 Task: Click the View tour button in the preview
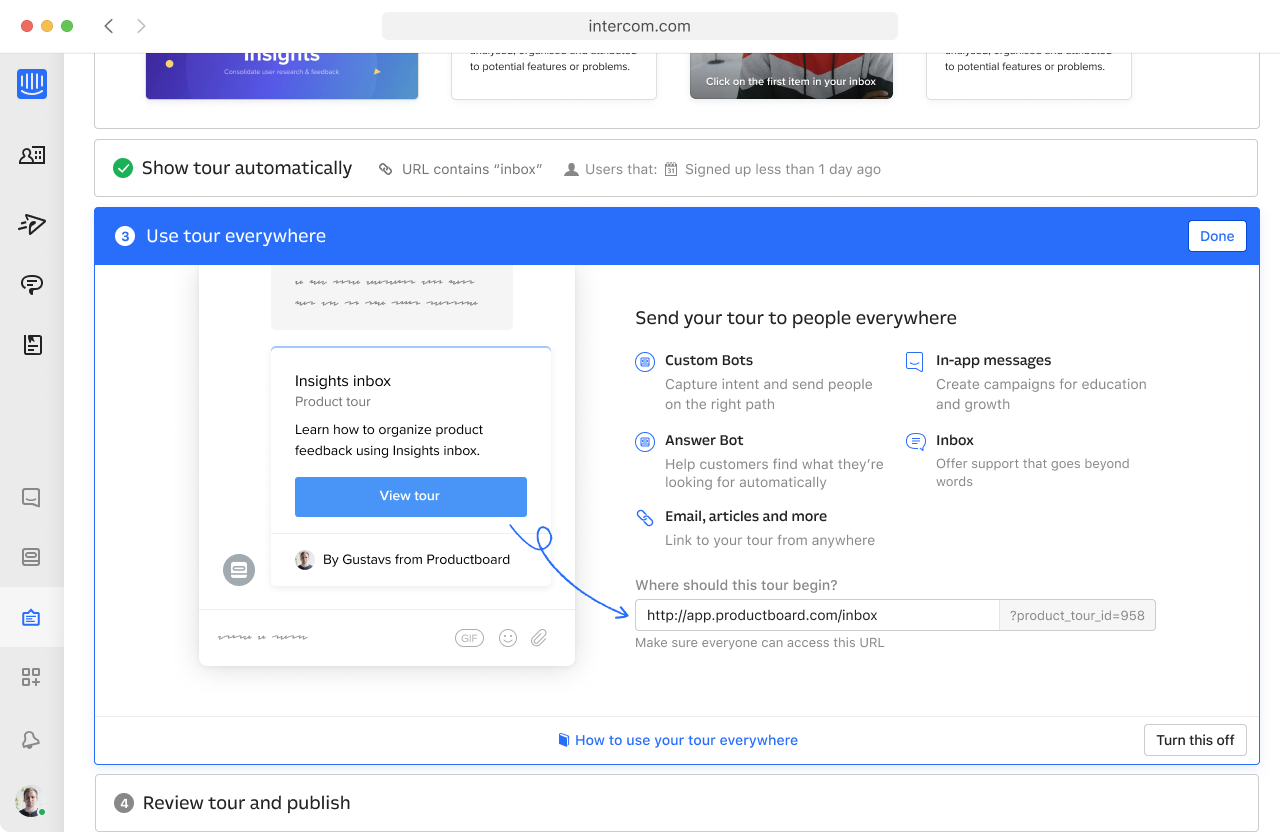pyautogui.click(x=410, y=496)
